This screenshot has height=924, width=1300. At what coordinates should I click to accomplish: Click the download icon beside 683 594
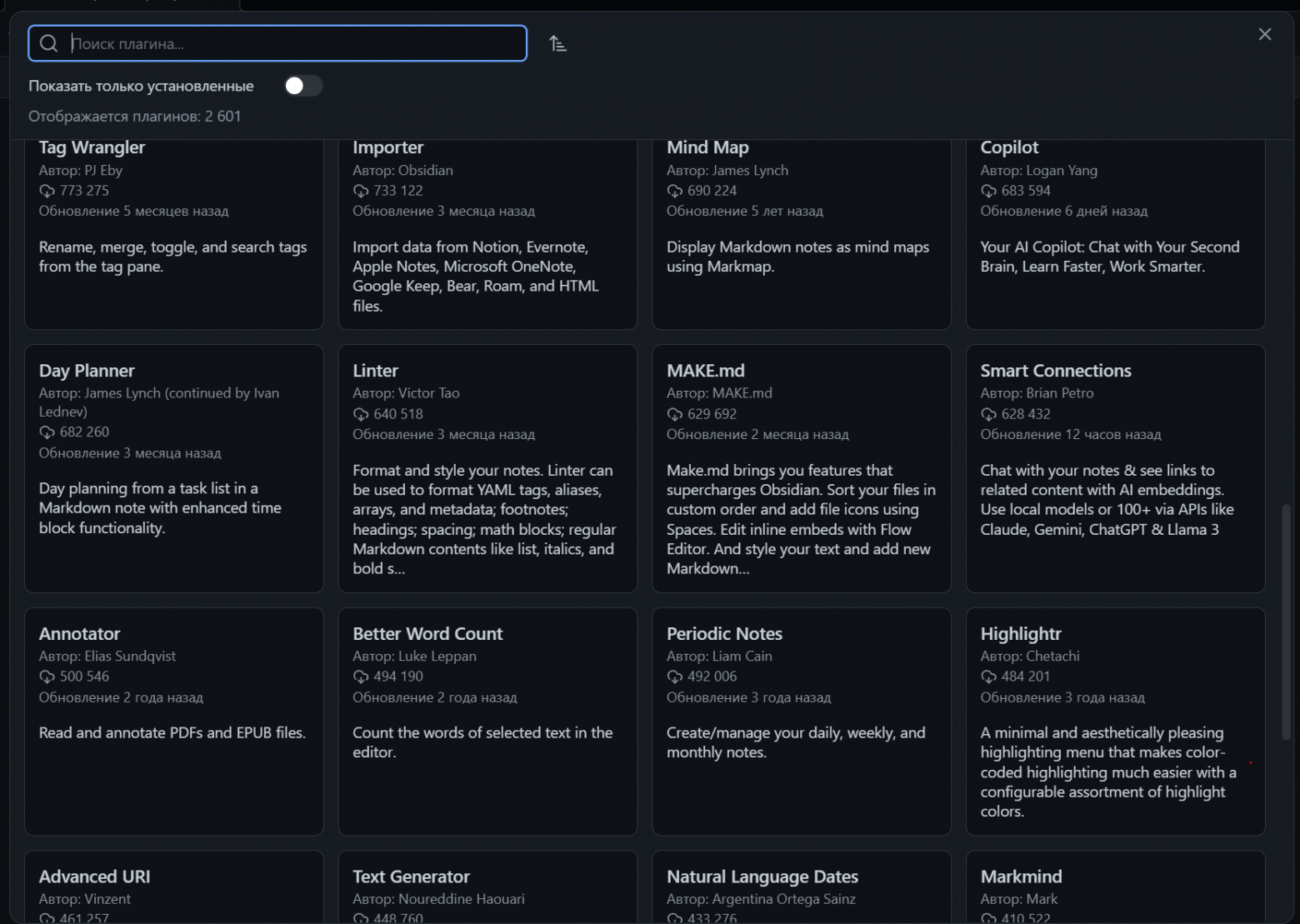point(988,191)
